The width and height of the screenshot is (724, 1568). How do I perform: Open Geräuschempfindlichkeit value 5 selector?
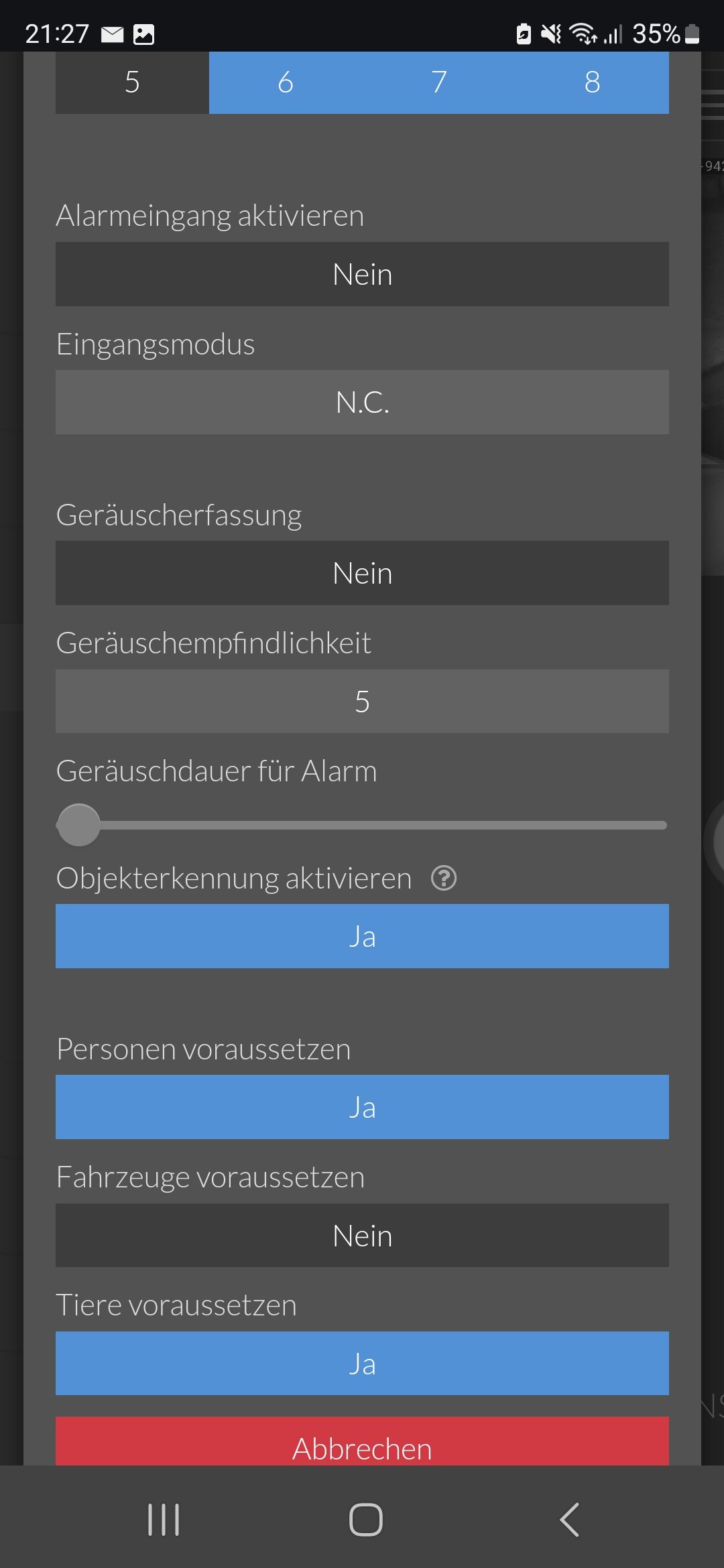coord(362,701)
